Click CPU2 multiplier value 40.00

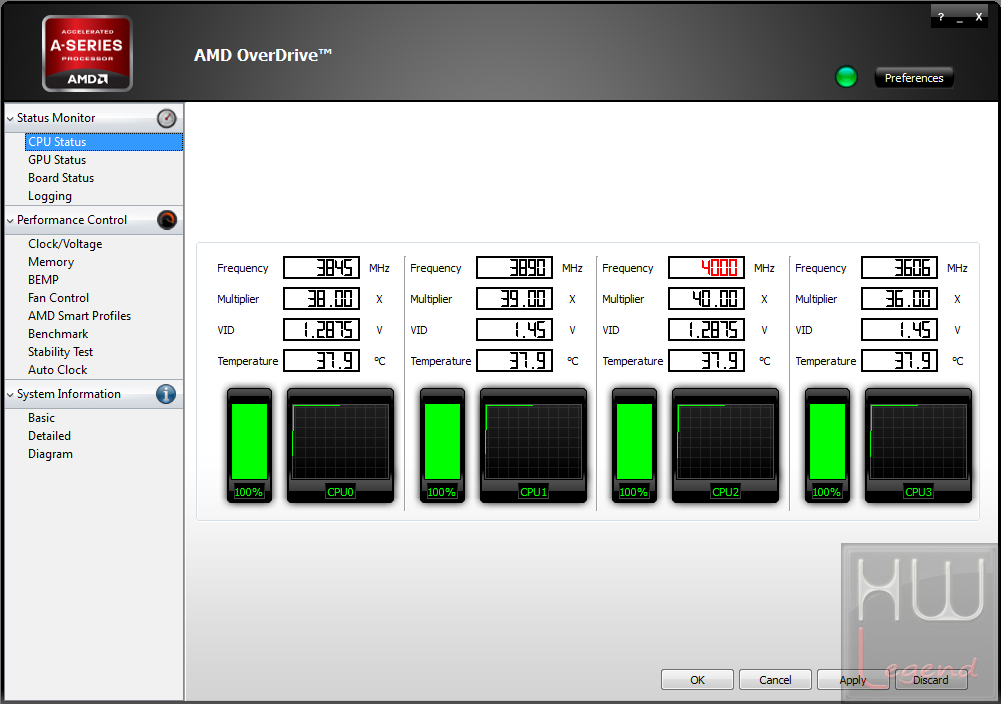click(x=707, y=299)
